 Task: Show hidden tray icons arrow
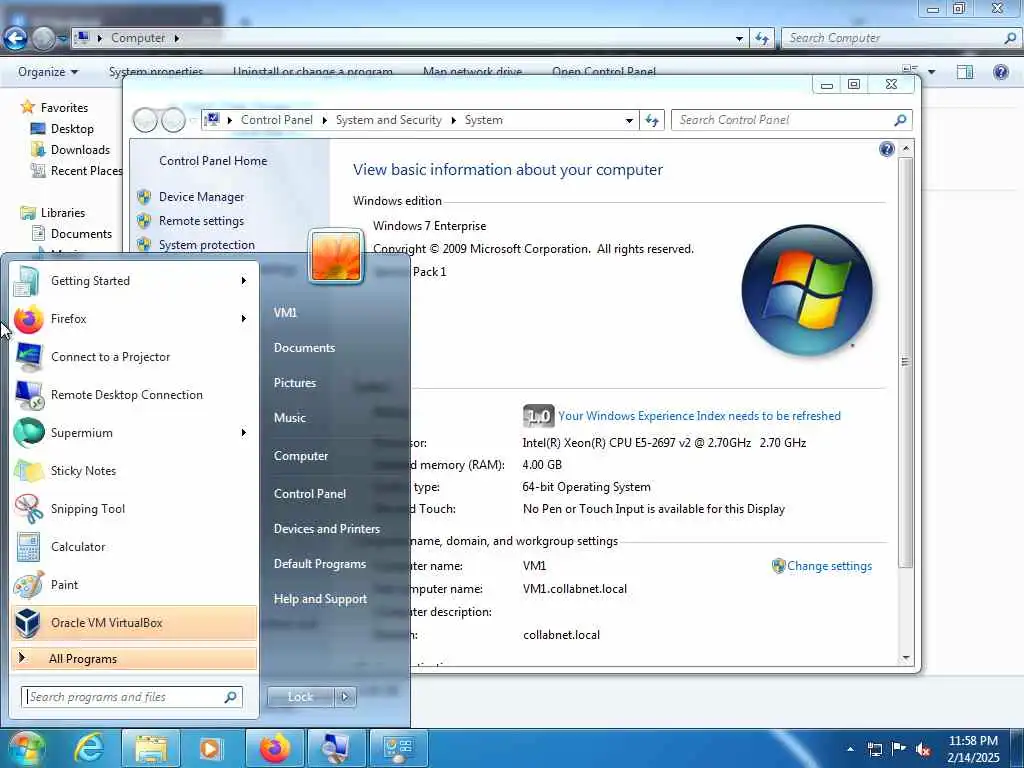pos(850,749)
